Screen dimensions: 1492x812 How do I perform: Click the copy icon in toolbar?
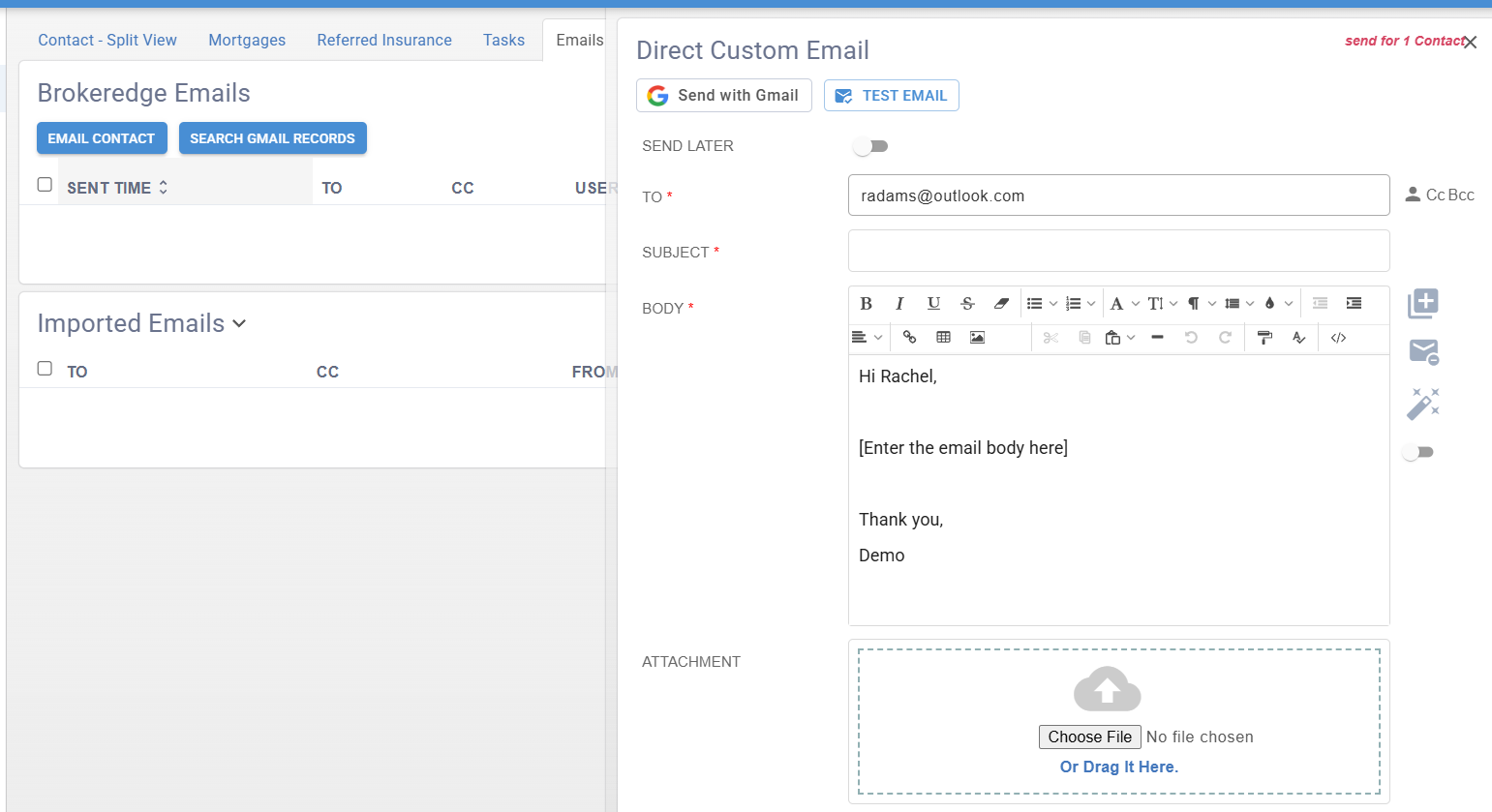1084,337
